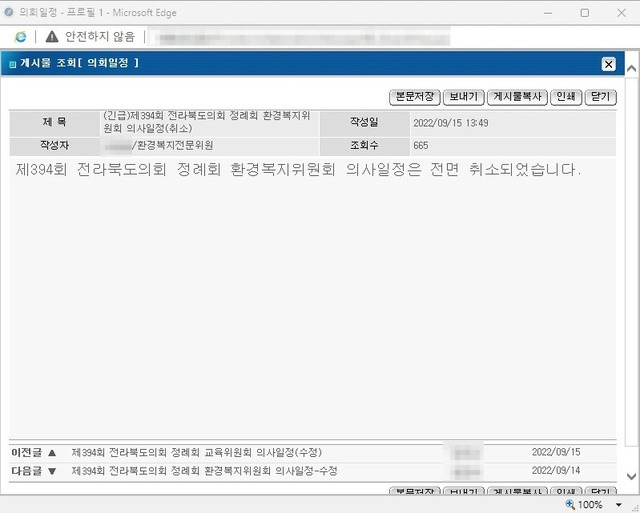Click the 안전하지 않음 security label
The image size is (640, 513).
coord(99,36)
